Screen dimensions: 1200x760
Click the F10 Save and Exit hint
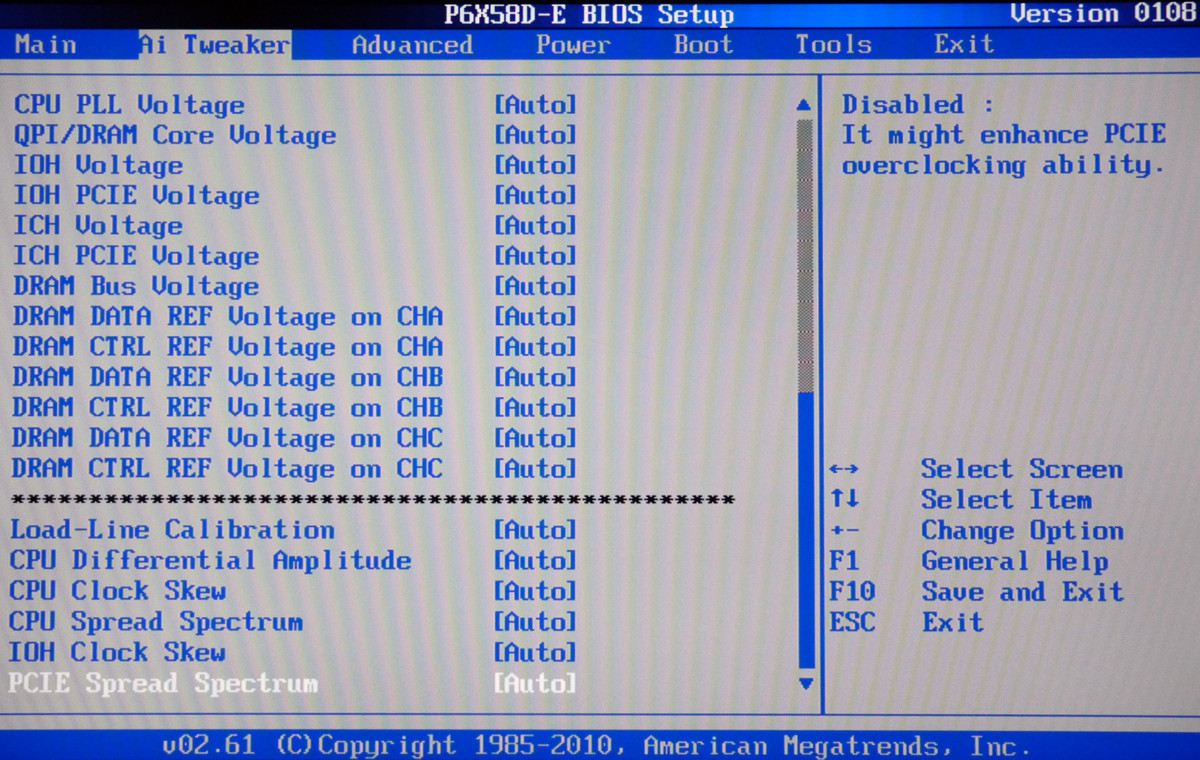pos(976,592)
